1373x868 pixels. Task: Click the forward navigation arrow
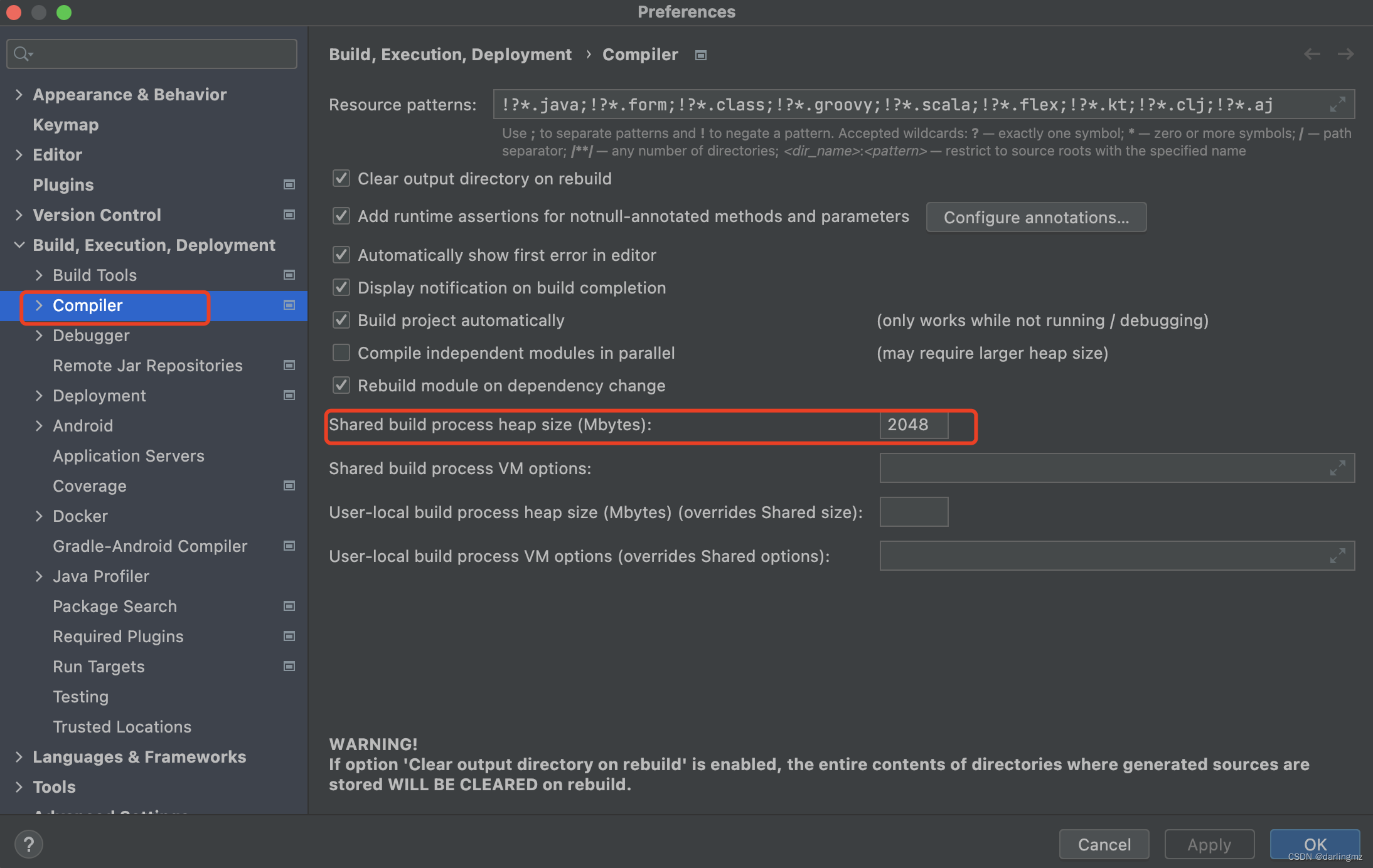(x=1345, y=55)
